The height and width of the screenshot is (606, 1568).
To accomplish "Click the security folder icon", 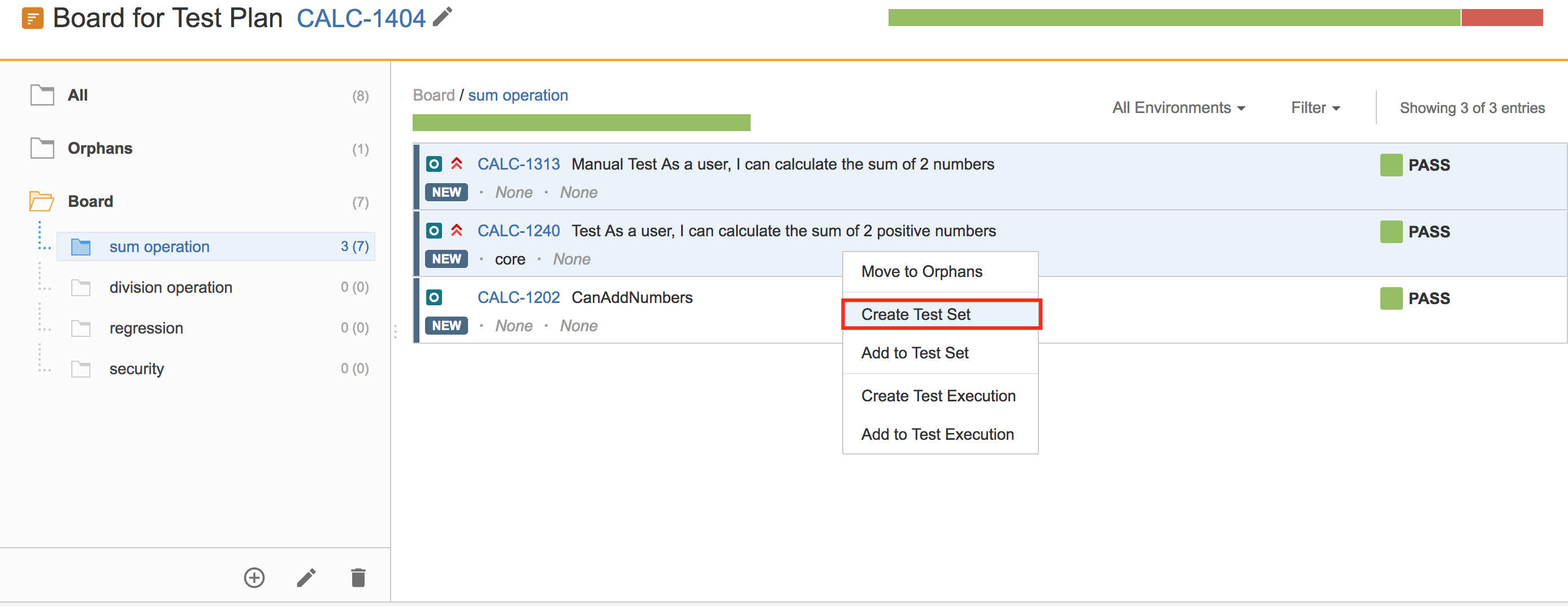I will (x=80, y=369).
